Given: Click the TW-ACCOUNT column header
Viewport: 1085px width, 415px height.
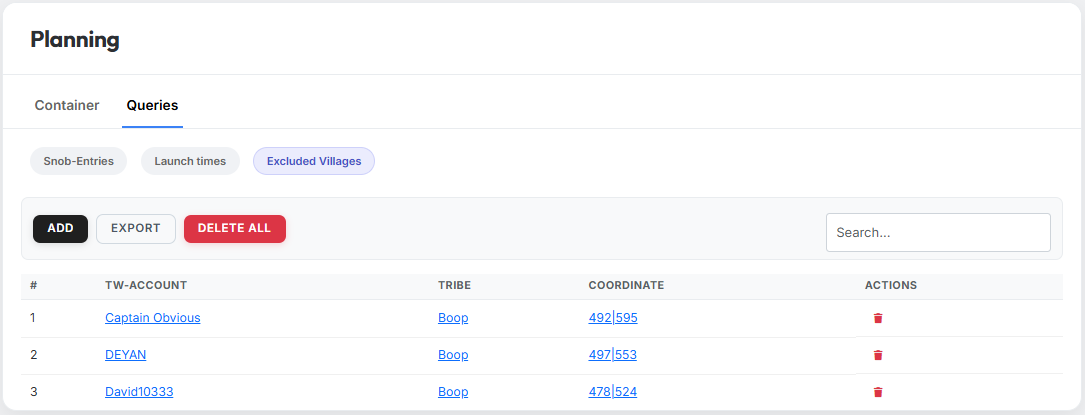Looking at the screenshot, I should (x=146, y=286).
